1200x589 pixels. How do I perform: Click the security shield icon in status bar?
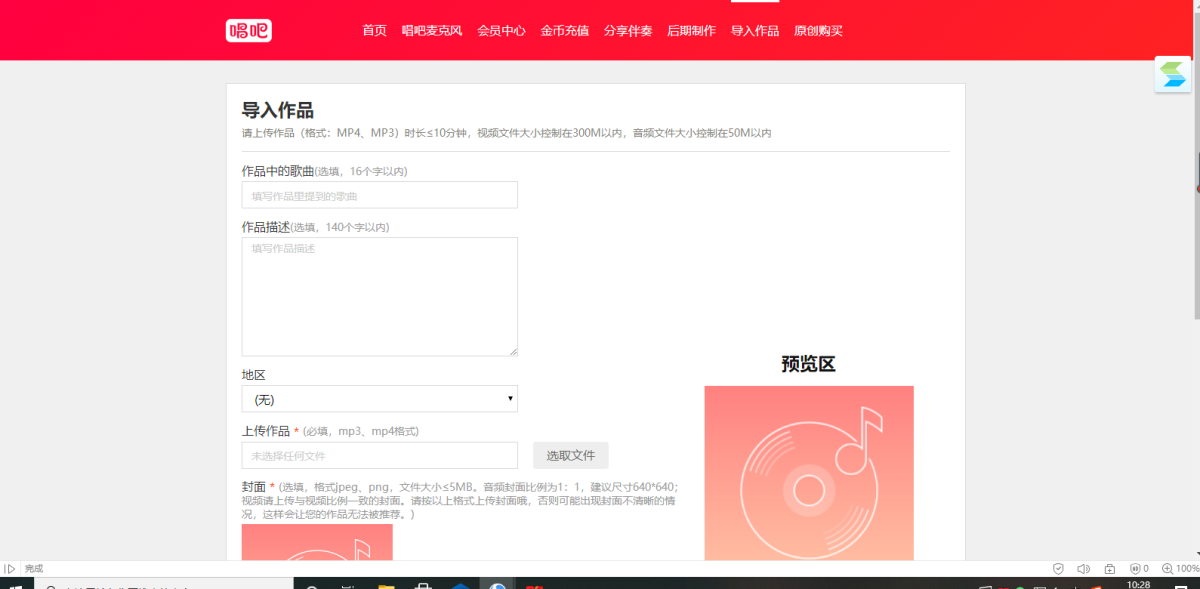(1058, 568)
